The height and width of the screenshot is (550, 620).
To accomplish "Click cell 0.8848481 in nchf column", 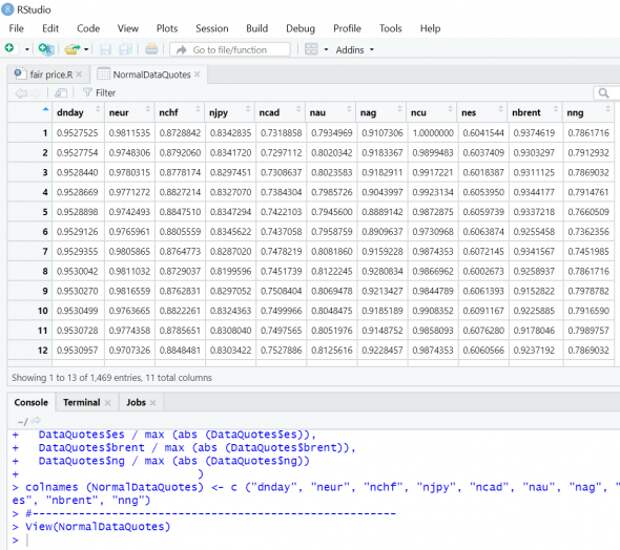I will (180, 350).
